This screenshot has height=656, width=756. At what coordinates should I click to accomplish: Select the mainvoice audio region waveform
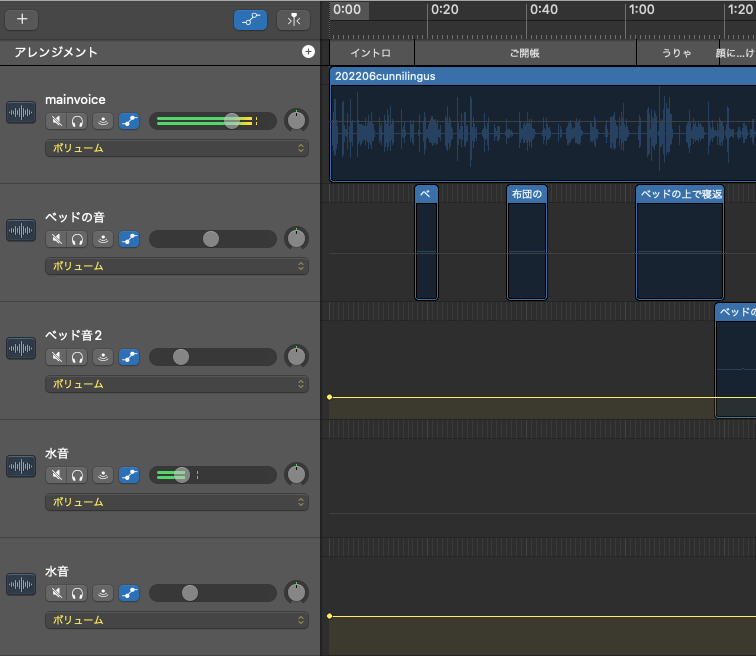coord(543,133)
